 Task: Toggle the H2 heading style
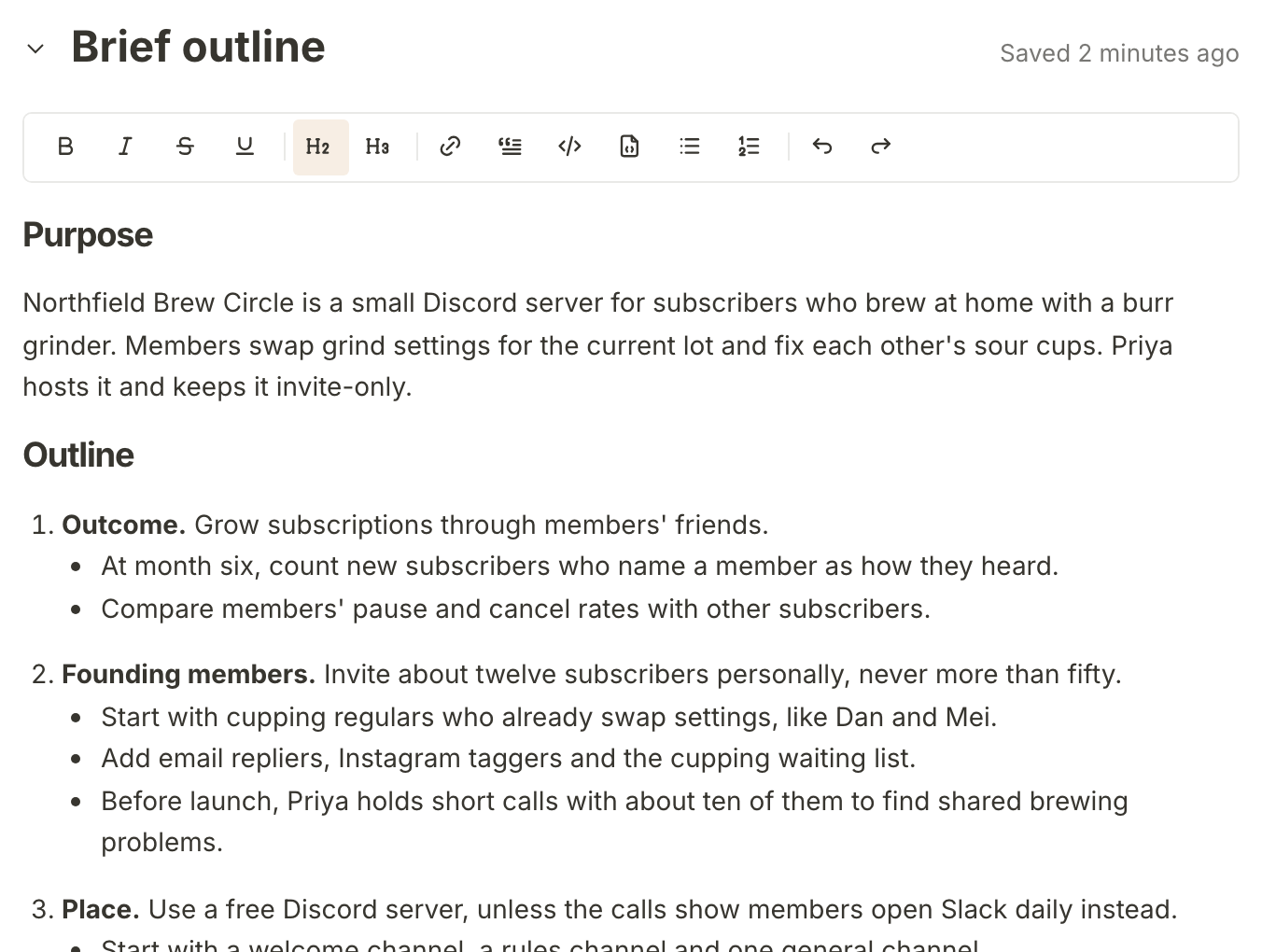(321, 147)
